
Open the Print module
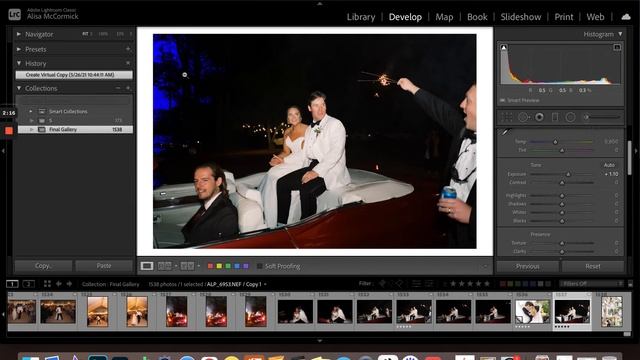coord(564,17)
